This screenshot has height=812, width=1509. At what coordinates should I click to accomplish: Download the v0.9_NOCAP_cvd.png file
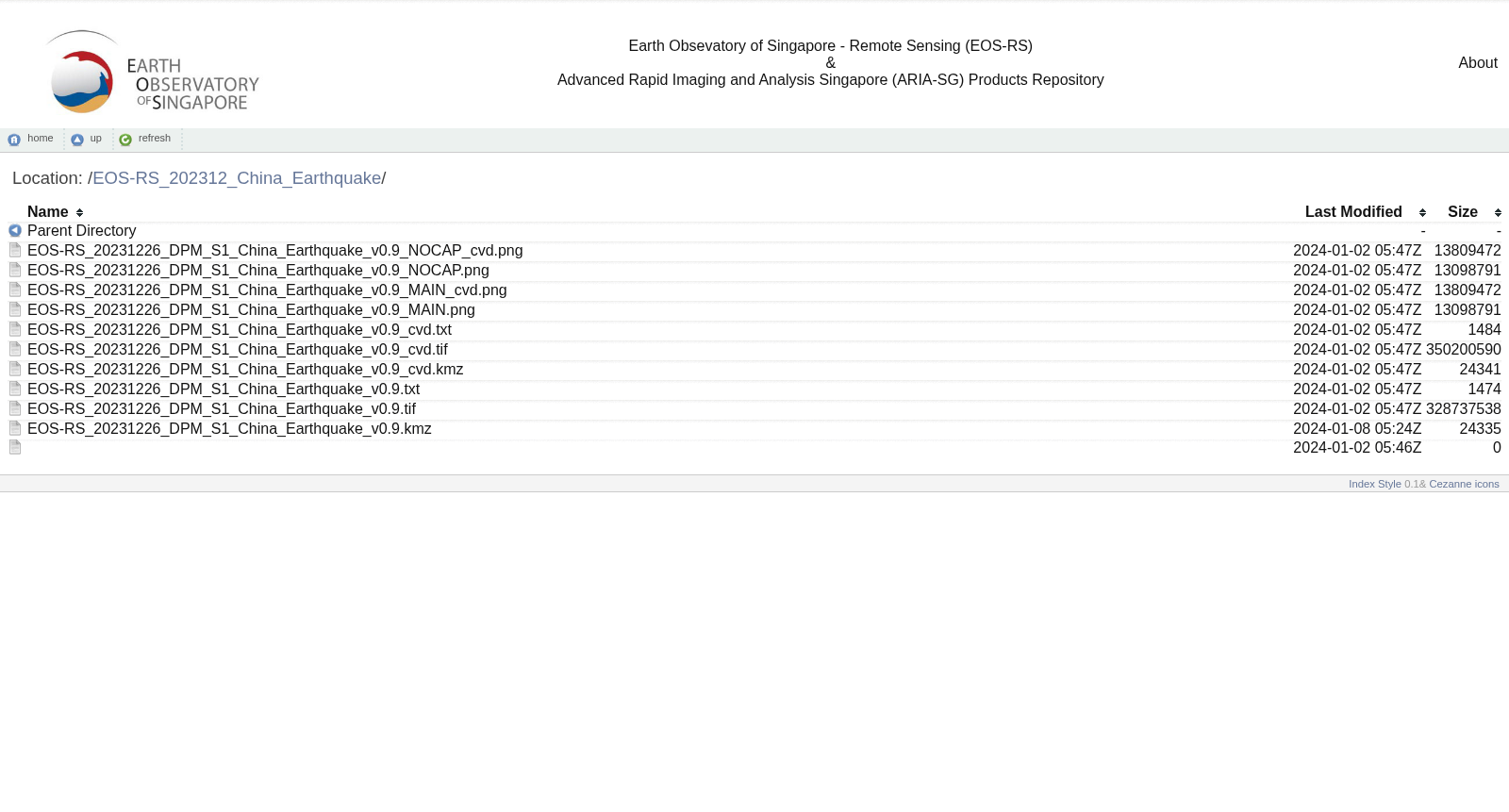tap(275, 251)
